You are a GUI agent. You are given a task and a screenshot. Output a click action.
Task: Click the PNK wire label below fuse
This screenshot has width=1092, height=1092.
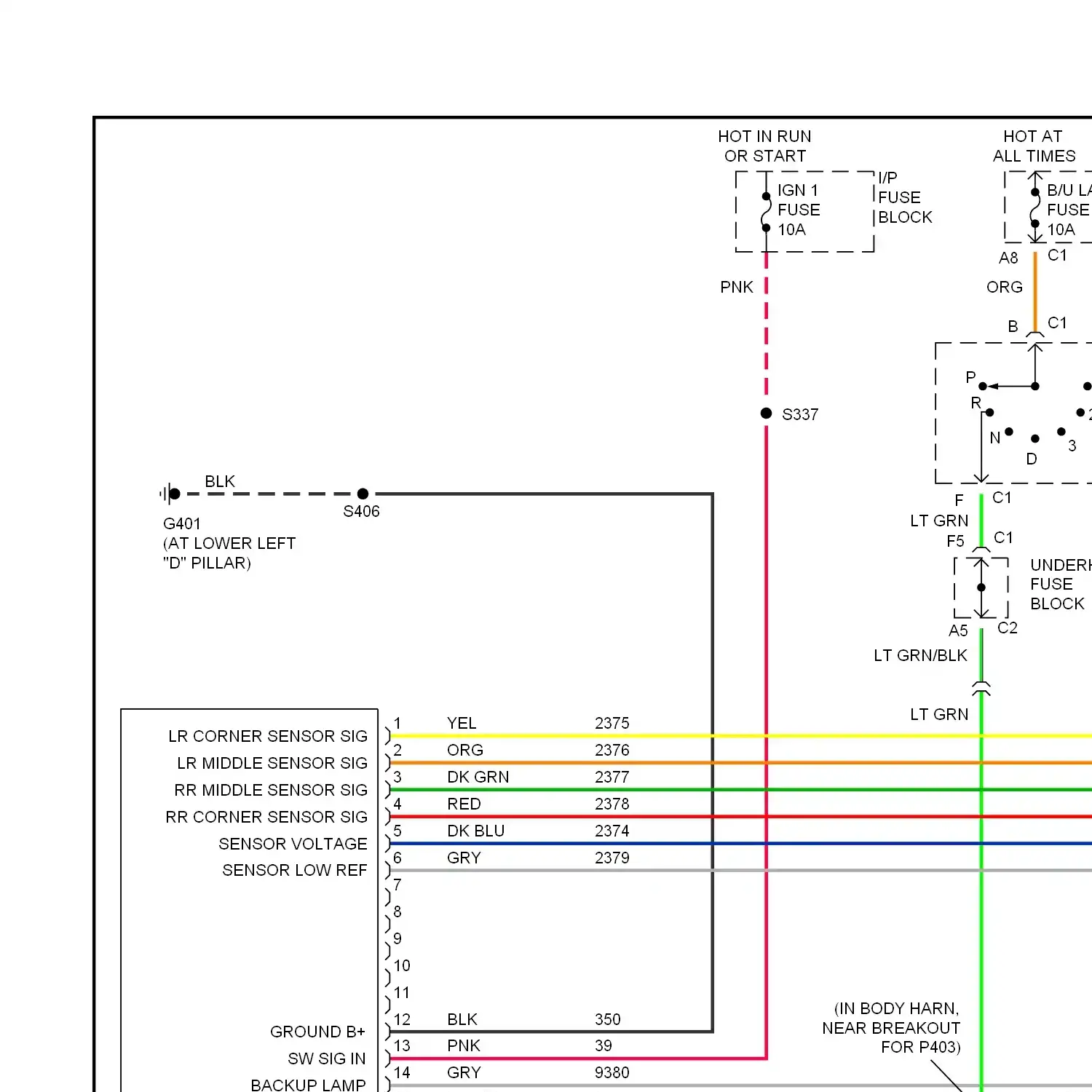pyautogui.click(x=737, y=287)
